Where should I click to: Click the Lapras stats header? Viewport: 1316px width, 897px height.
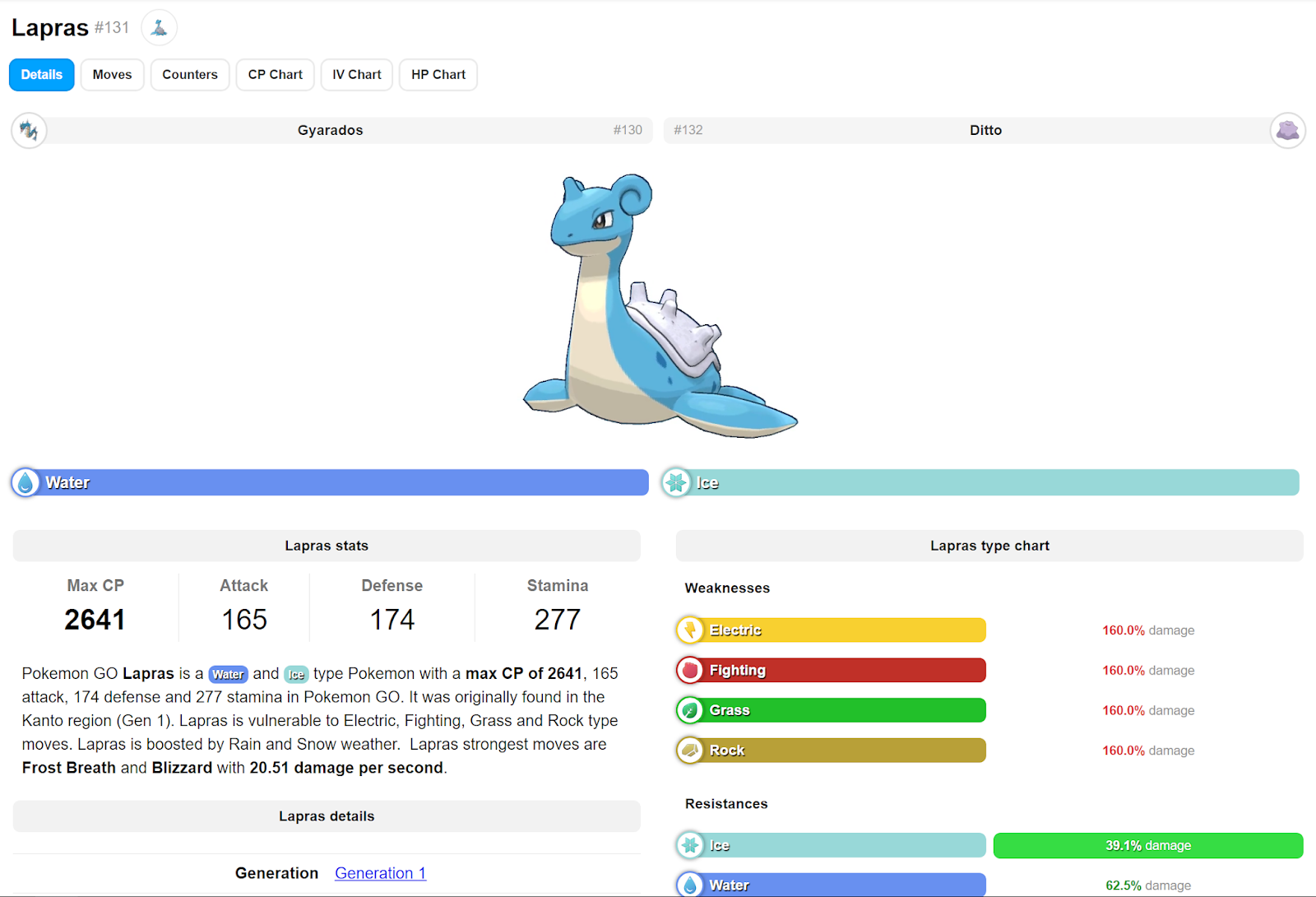pyautogui.click(x=327, y=546)
